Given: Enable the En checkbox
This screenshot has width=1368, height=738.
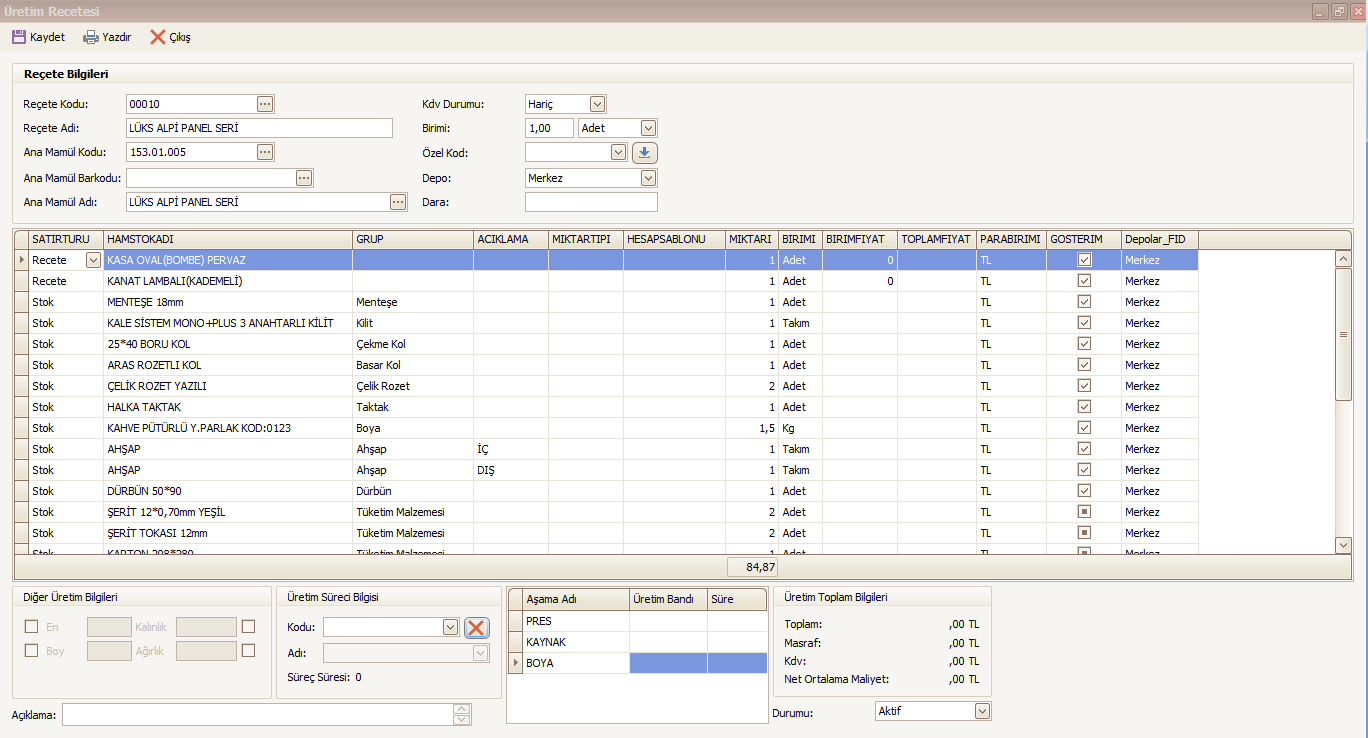Looking at the screenshot, I should [x=31, y=627].
